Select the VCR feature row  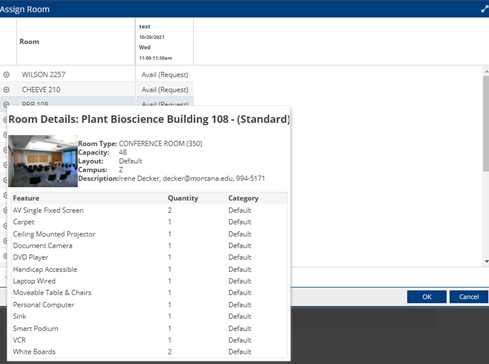[149, 340]
